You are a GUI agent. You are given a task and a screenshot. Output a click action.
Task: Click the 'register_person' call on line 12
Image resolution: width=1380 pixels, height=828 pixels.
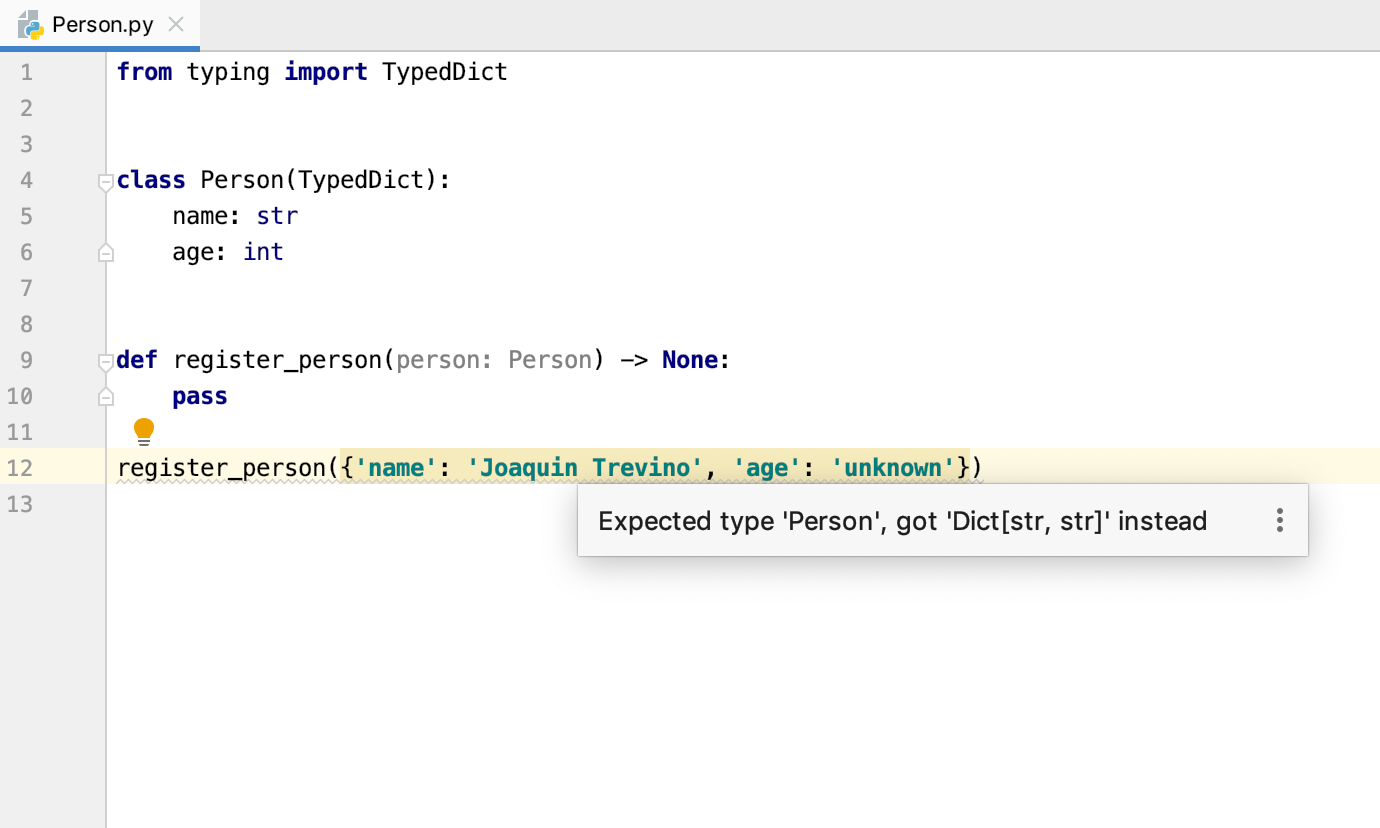point(221,468)
